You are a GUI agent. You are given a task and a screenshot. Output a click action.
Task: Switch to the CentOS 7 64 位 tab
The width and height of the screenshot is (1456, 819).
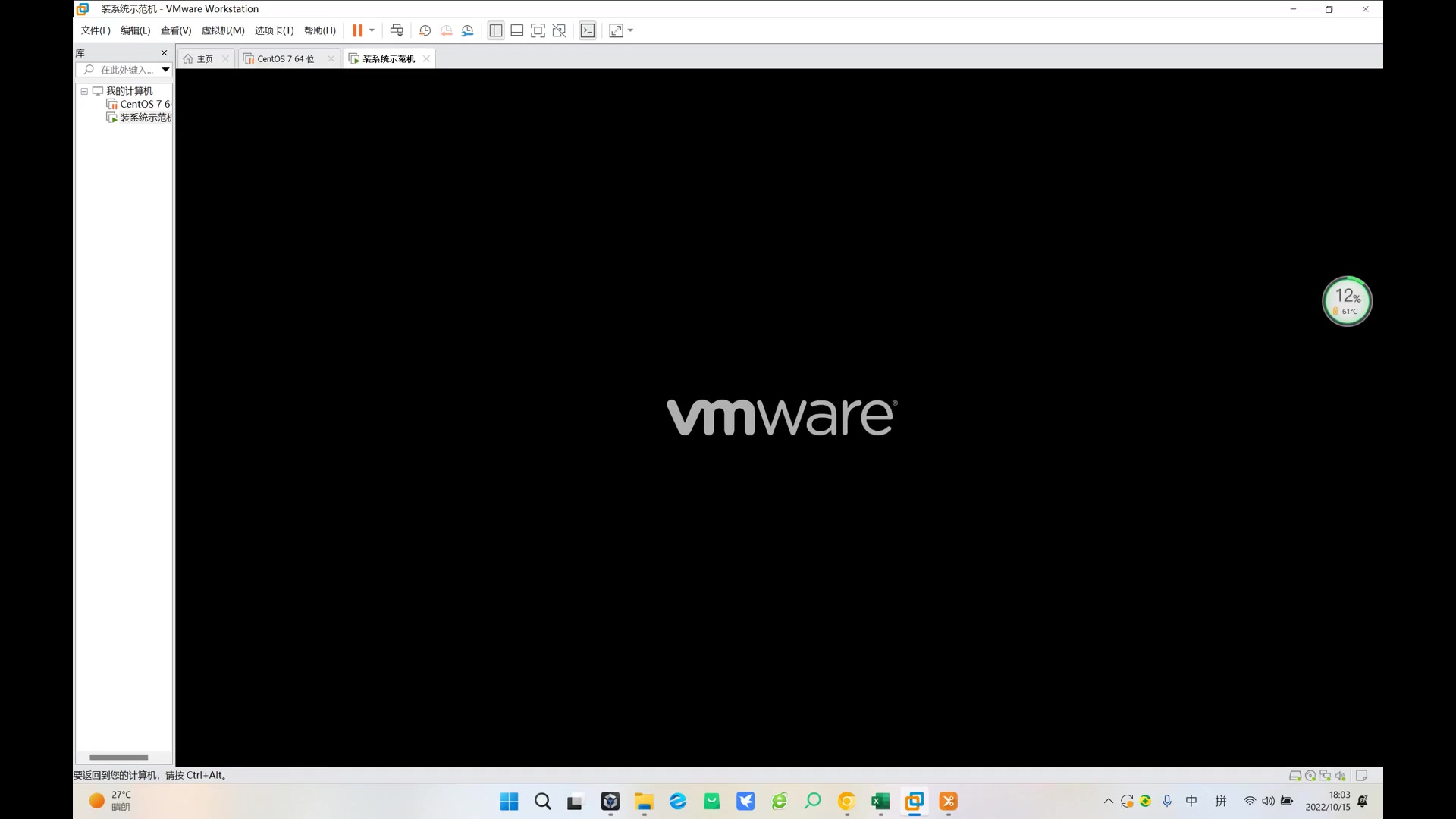pyautogui.click(x=285, y=58)
